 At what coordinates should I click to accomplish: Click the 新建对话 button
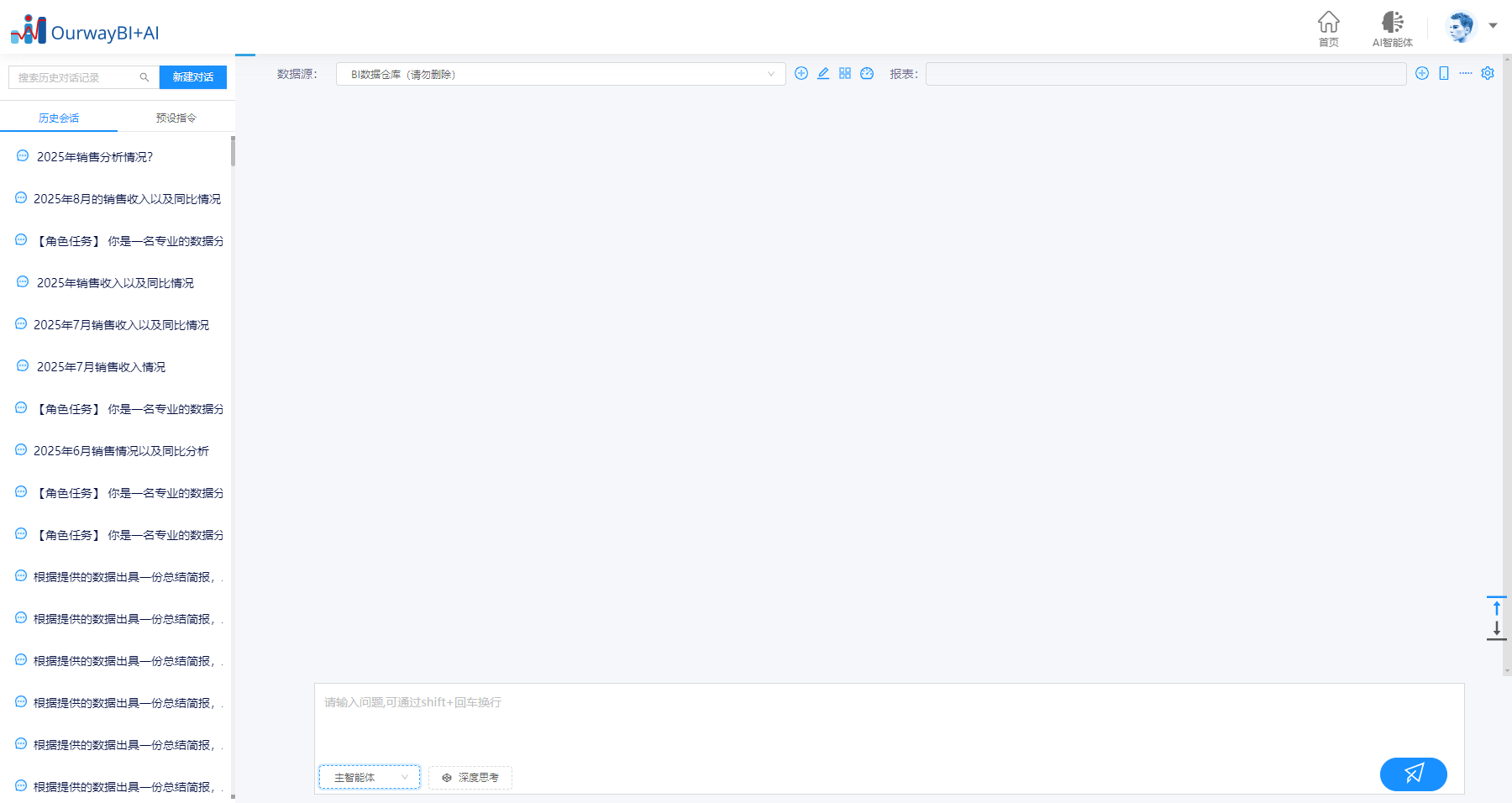click(193, 77)
